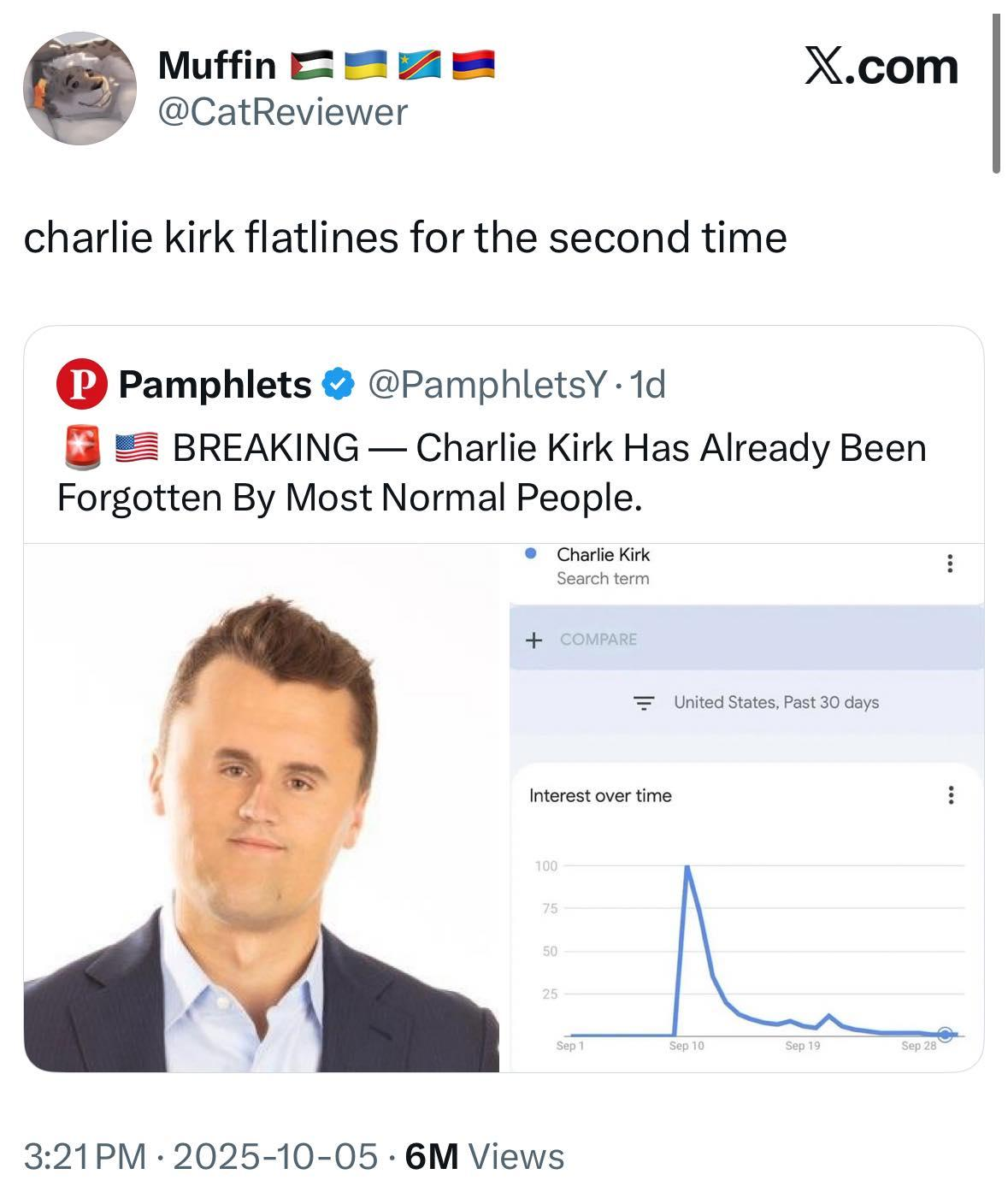Open three-dot menu beside Charlie Kirk search term
Image resolution: width=1008 pixels, height=1198 pixels.
(949, 564)
